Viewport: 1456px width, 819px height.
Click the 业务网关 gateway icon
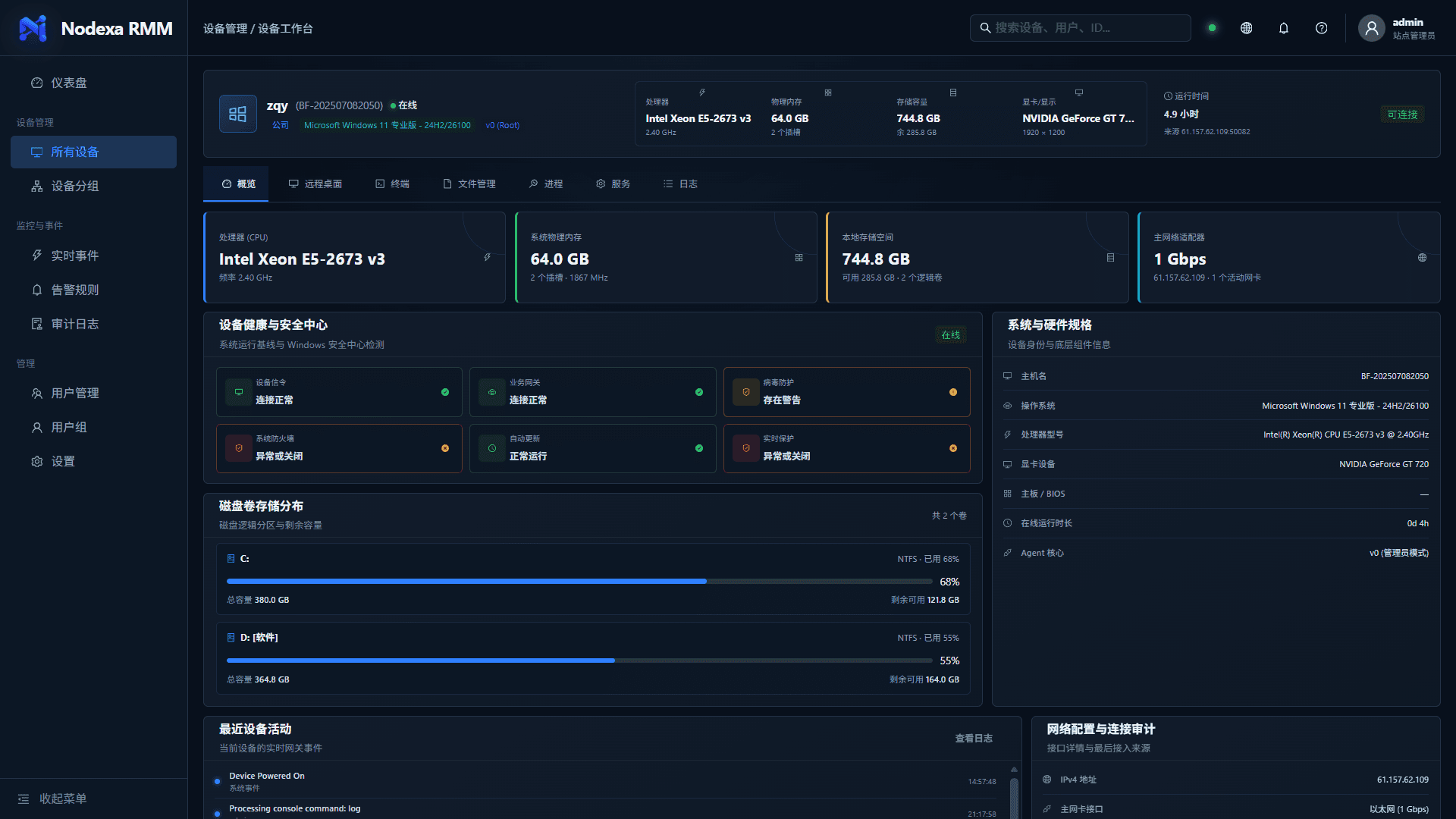[492, 392]
